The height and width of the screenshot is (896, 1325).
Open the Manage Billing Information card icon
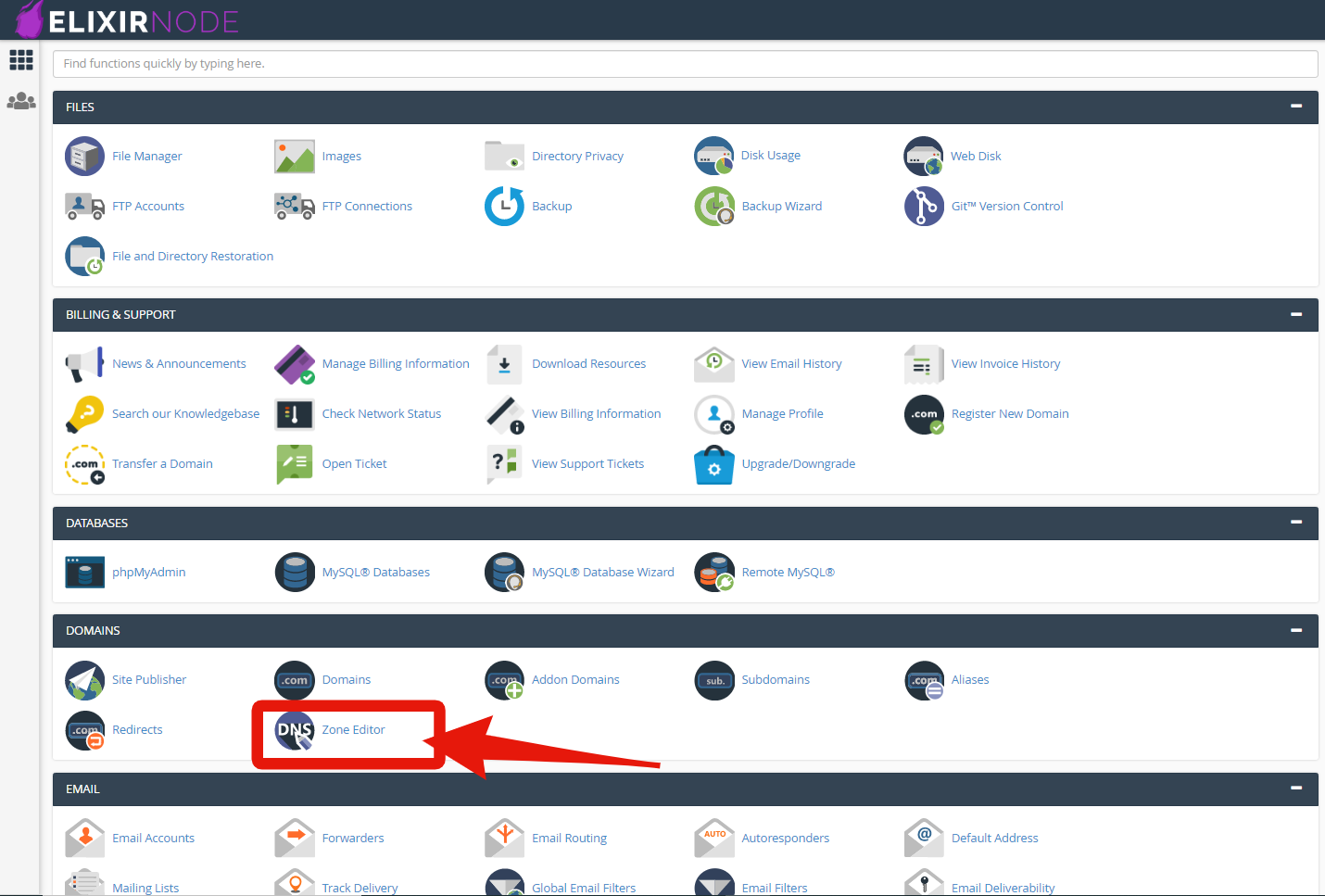[x=295, y=364]
